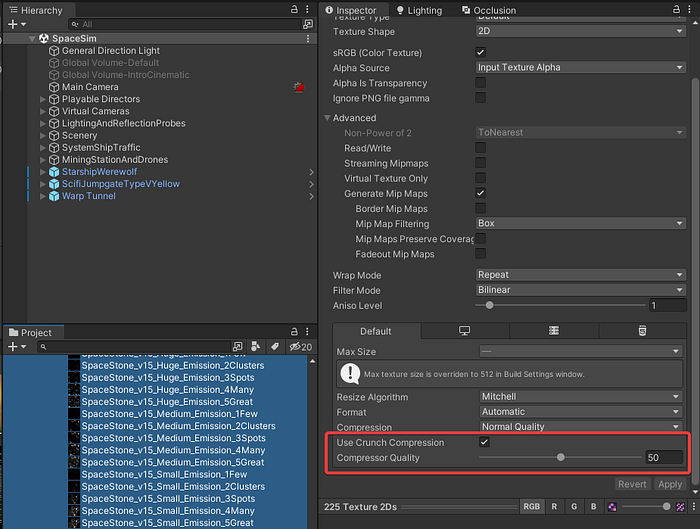Image resolution: width=700 pixels, height=529 pixels.
Task: Switch to the Occlusion tab
Action: pos(489,10)
